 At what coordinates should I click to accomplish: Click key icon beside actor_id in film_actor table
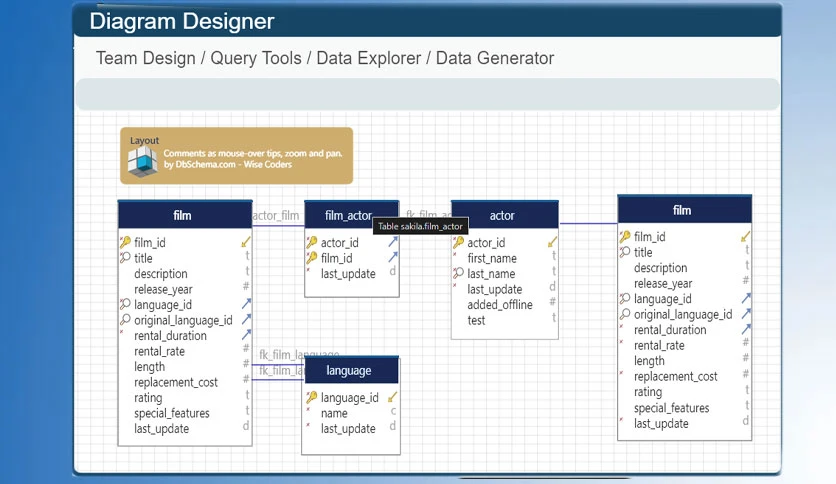point(312,243)
